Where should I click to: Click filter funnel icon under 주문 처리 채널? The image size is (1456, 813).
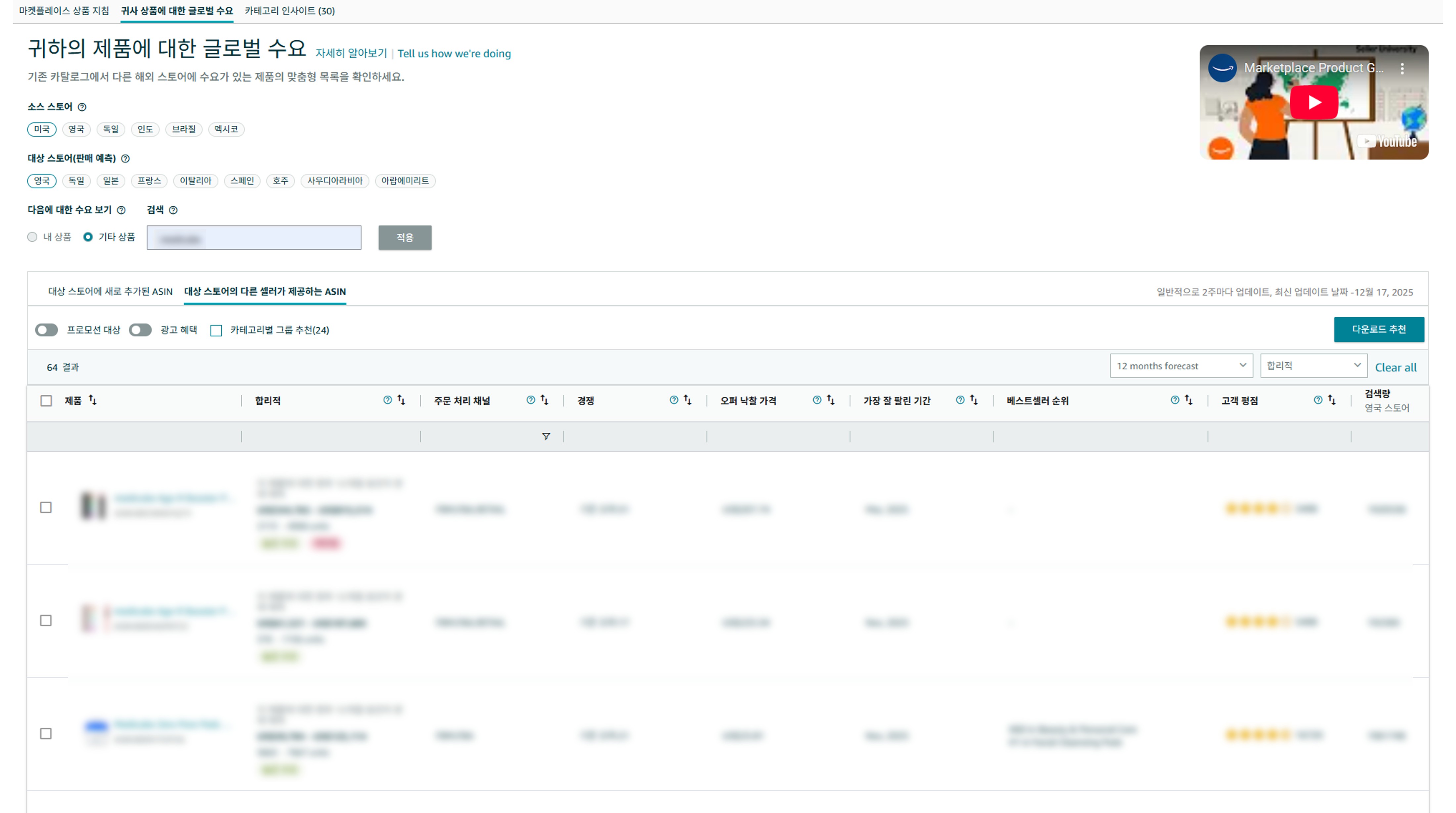click(x=545, y=436)
